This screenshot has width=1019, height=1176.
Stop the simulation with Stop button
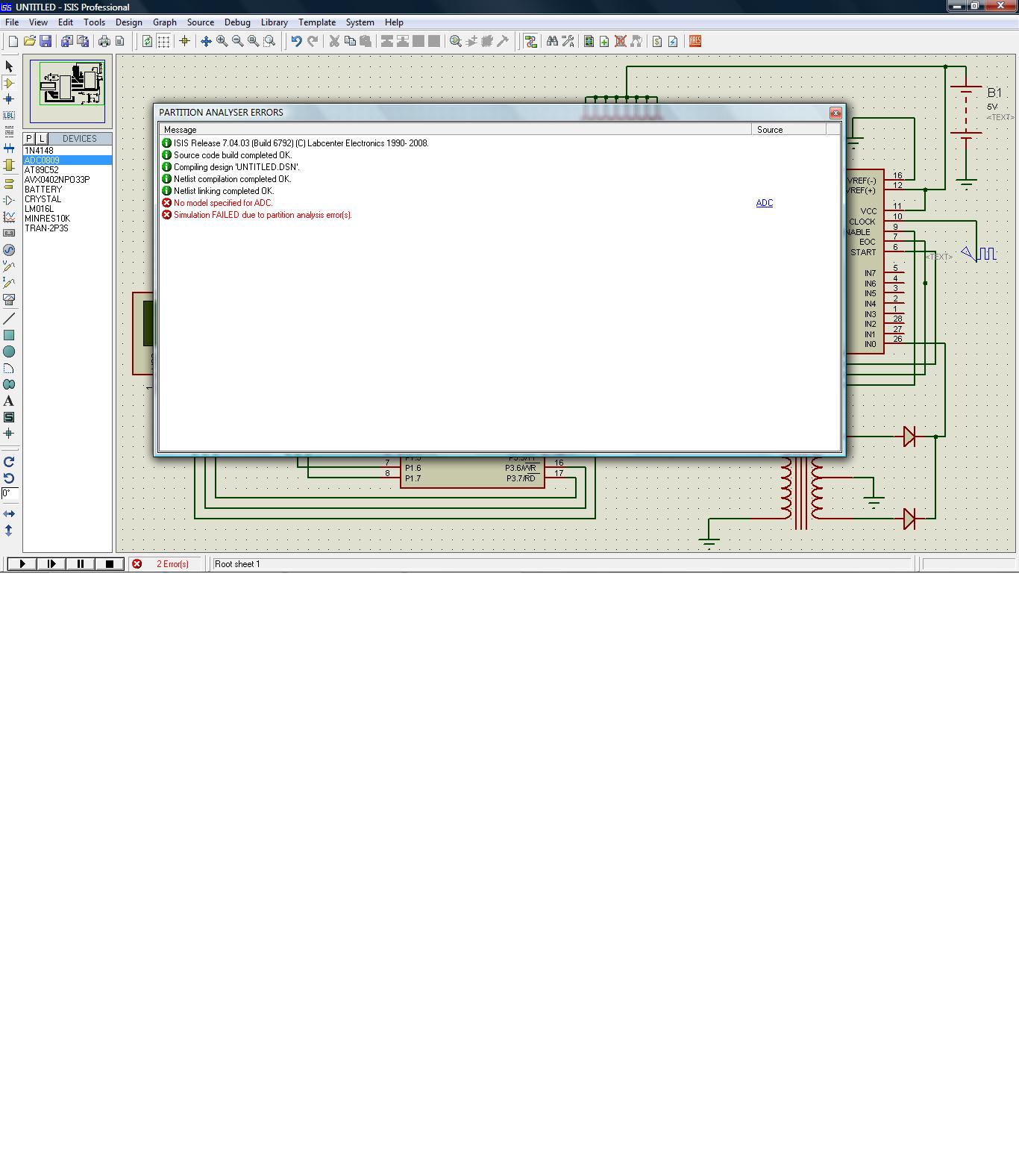(110, 564)
